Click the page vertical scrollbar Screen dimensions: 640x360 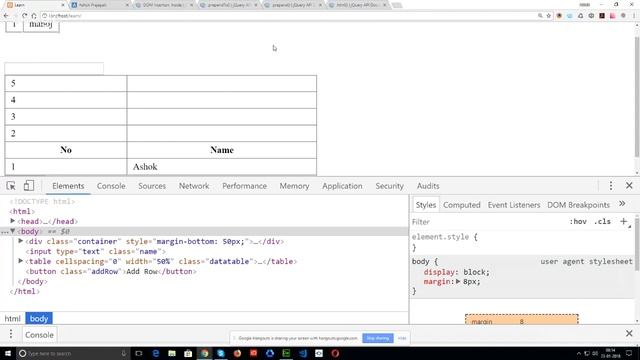pyautogui.click(x=637, y=98)
